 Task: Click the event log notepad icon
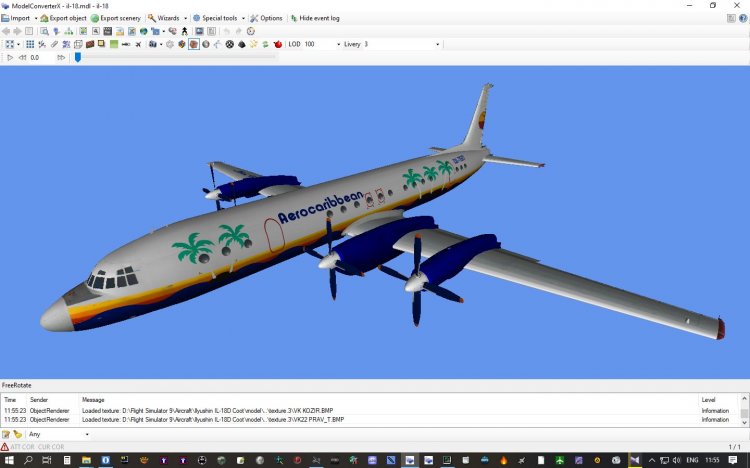6,434
